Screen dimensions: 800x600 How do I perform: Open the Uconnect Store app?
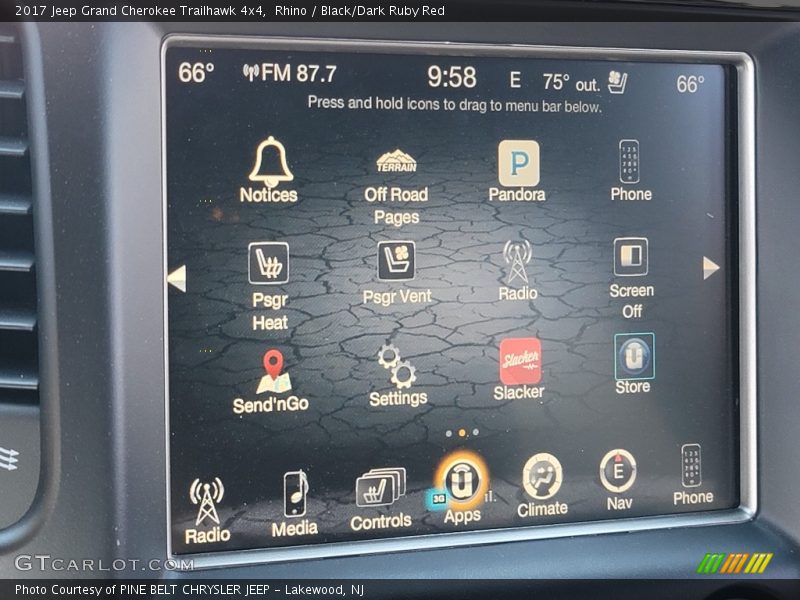[x=633, y=363]
